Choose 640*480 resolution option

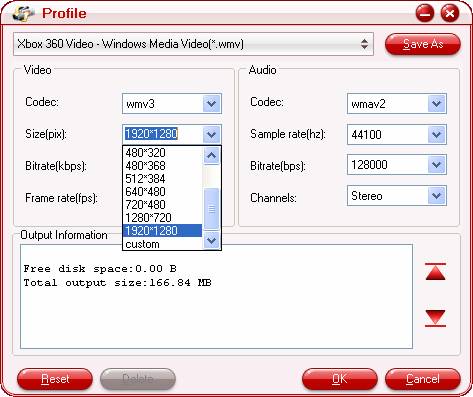point(162,192)
